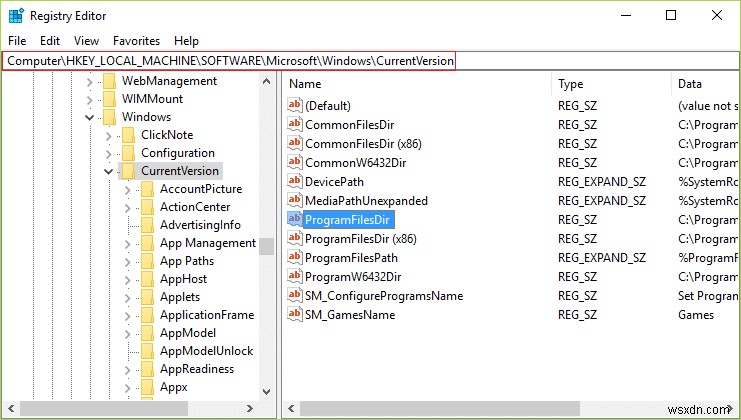Click the string icon beside ProgramFilesDir (x86)
Viewport: 741px width, 420px height.
294,238
